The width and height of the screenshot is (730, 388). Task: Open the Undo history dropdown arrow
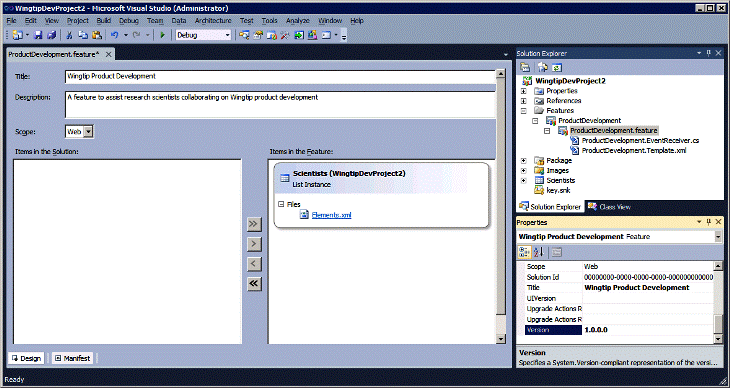pyautogui.click(x=125, y=35)
